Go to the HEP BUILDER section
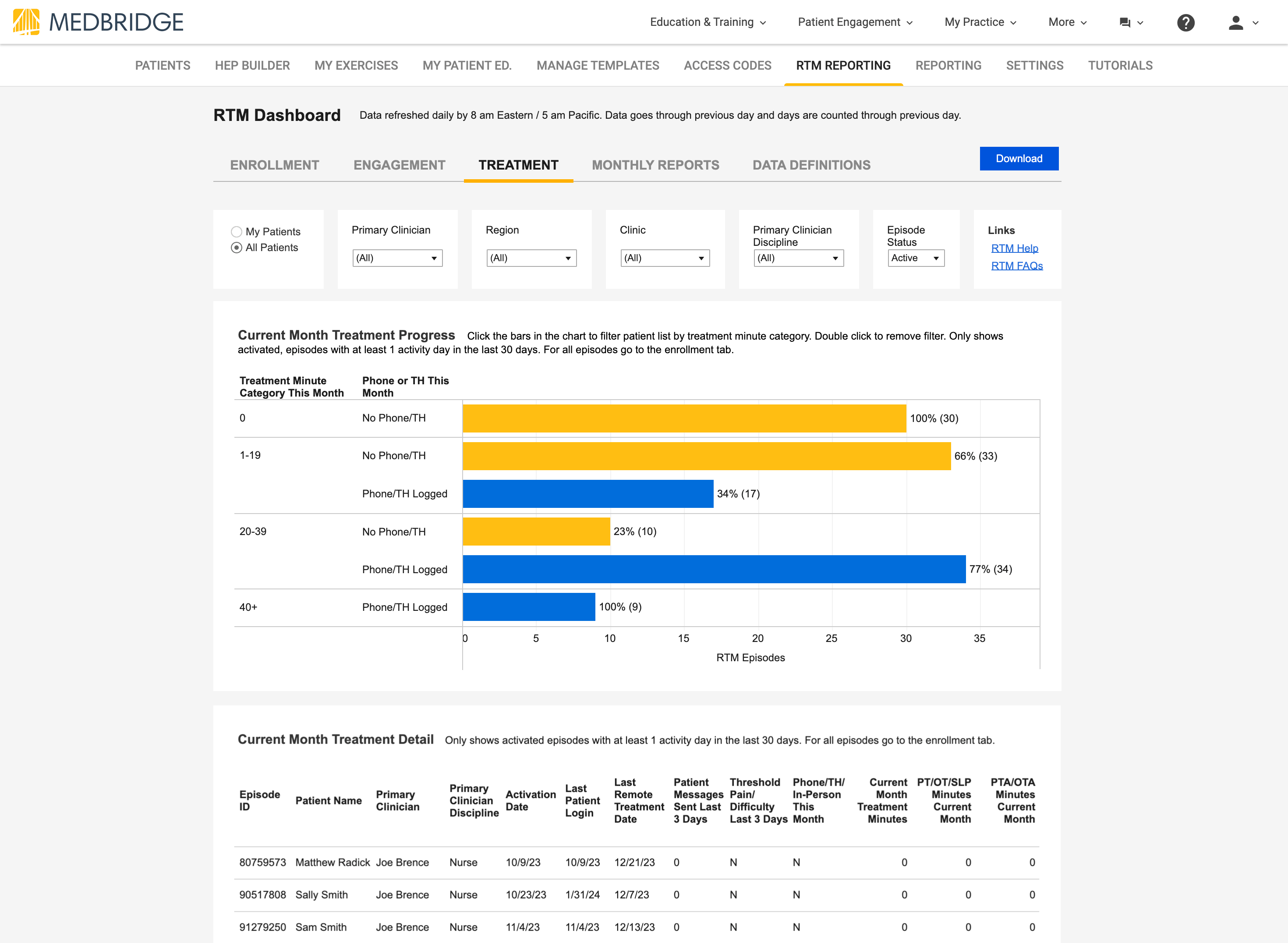Viewport: 1288px width, 943px height. [252, 65]
